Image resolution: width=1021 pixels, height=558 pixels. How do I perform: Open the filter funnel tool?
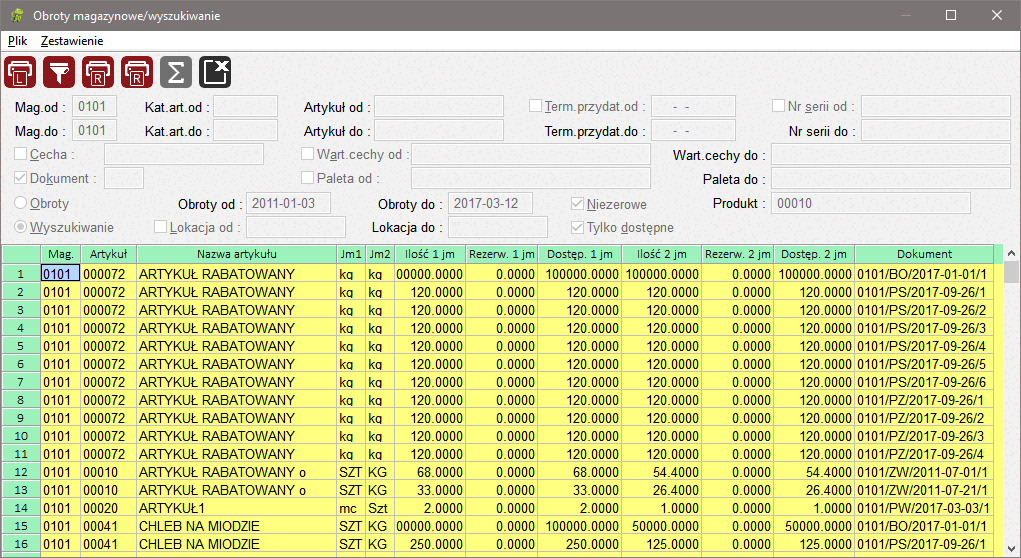[59, 73]
